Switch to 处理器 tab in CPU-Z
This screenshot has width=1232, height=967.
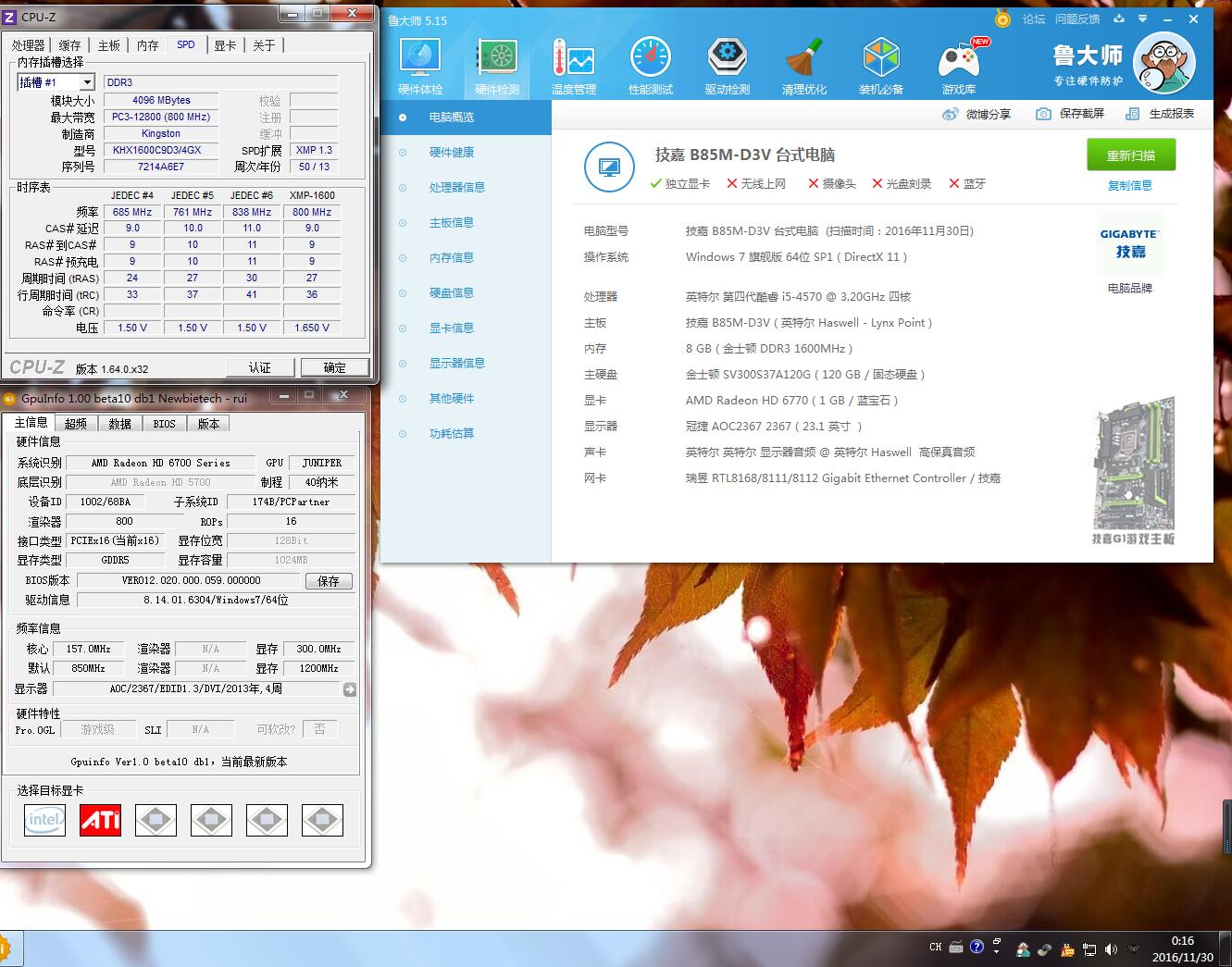coord(28,44)
